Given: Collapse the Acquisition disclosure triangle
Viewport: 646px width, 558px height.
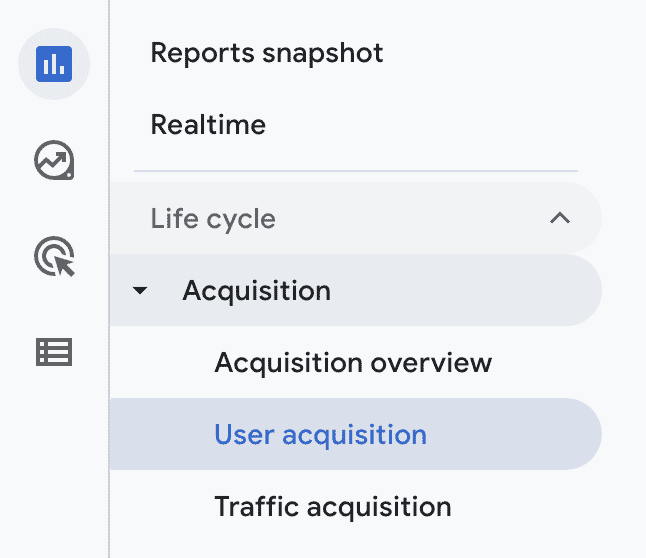Looking at the screenshot, I should click(140, 291).
